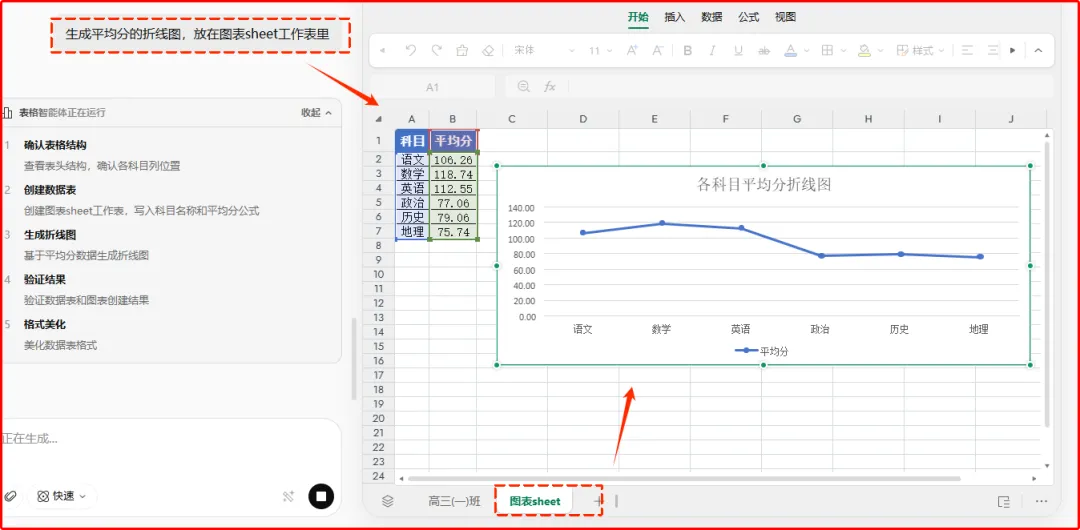The width and height of the screenshot is (1080, 530).
Task: Select the cell containing 118.74
Action: pyautogui.click(x=453, y=174)
